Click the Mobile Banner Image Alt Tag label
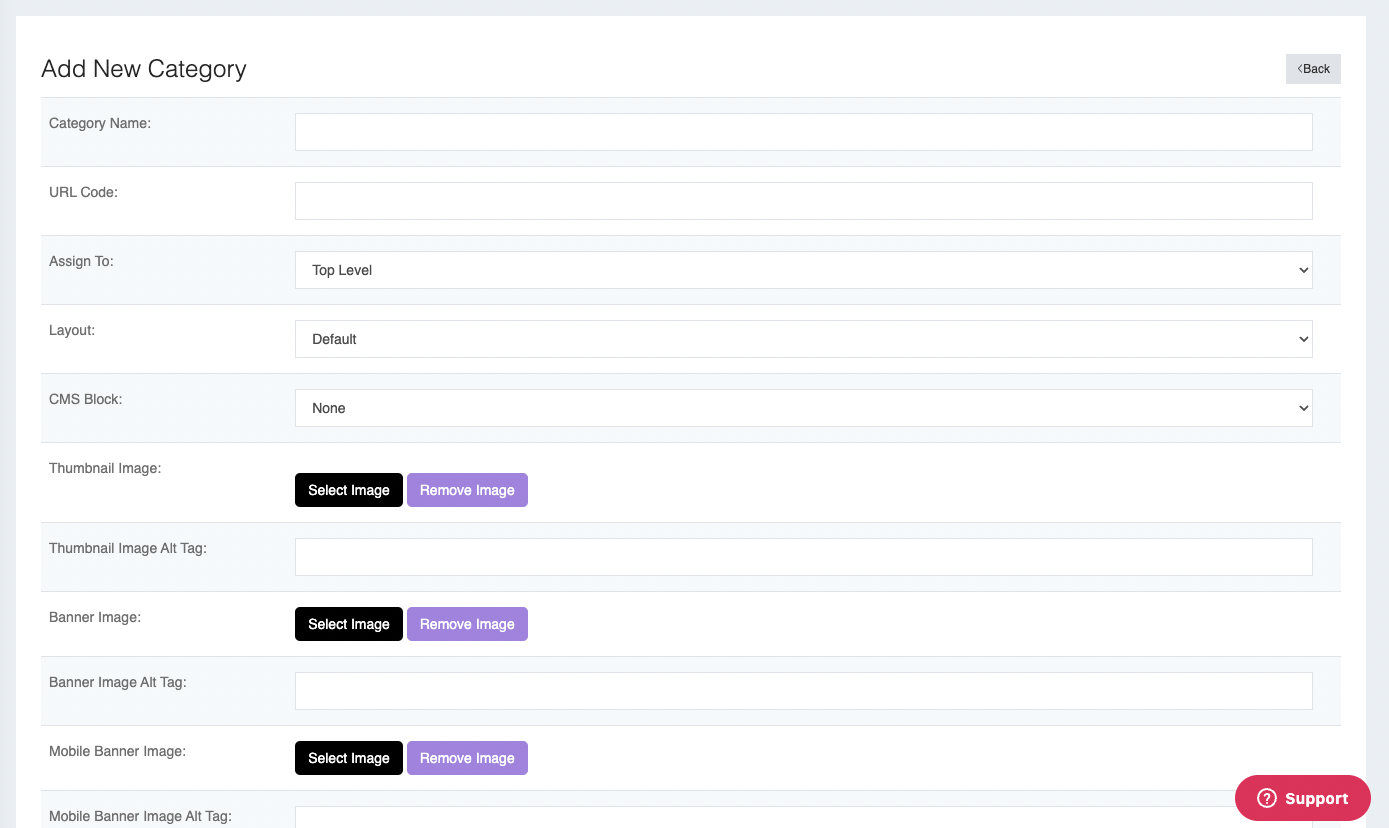1389x828 pixels. point(140,816)
